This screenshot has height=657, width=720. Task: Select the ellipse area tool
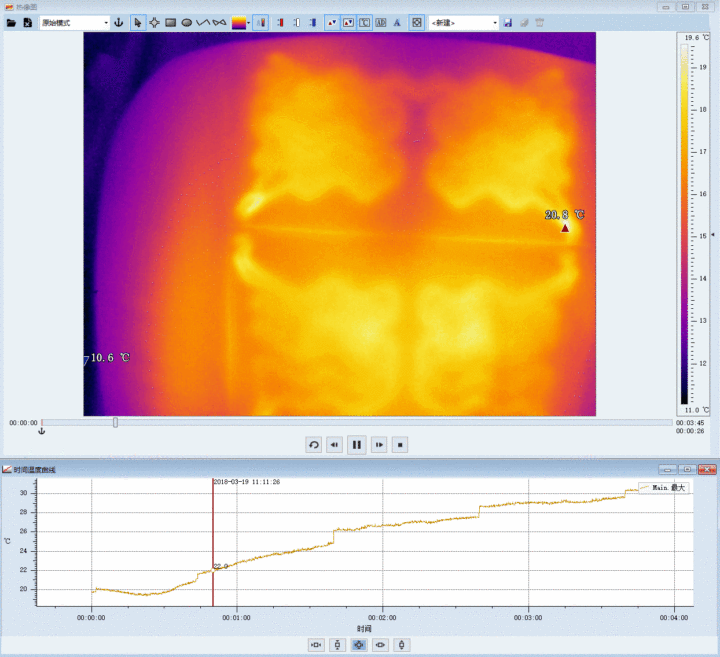click(x=186, y=22)
